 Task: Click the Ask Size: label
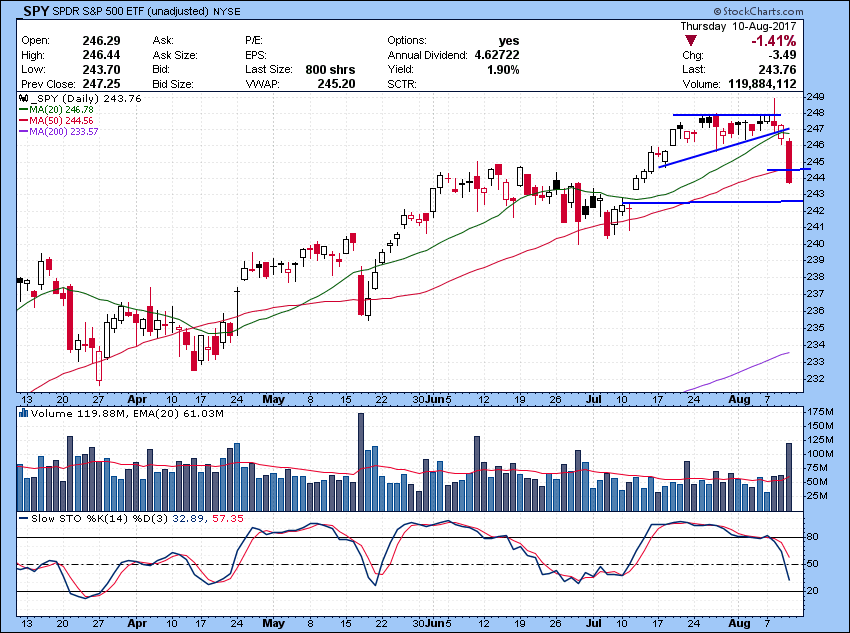coord(175,55)
